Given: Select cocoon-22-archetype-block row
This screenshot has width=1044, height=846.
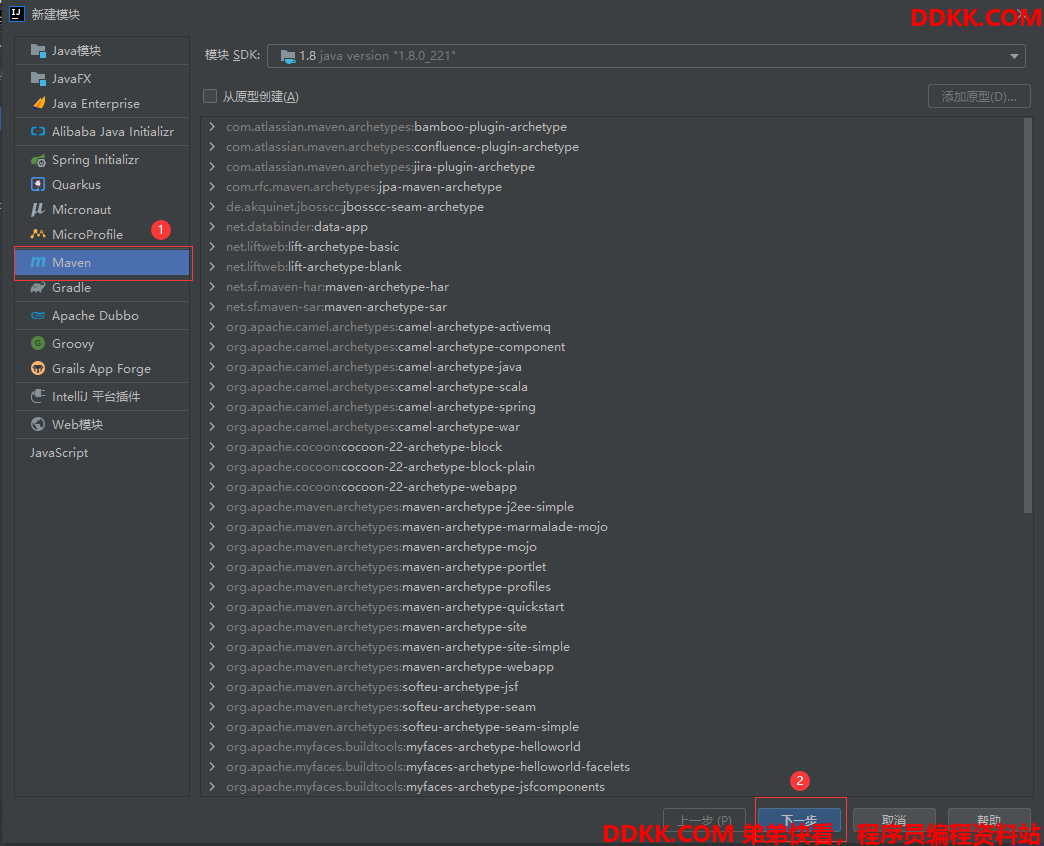Looking at the screenshot, I should (x=612, y=447).
